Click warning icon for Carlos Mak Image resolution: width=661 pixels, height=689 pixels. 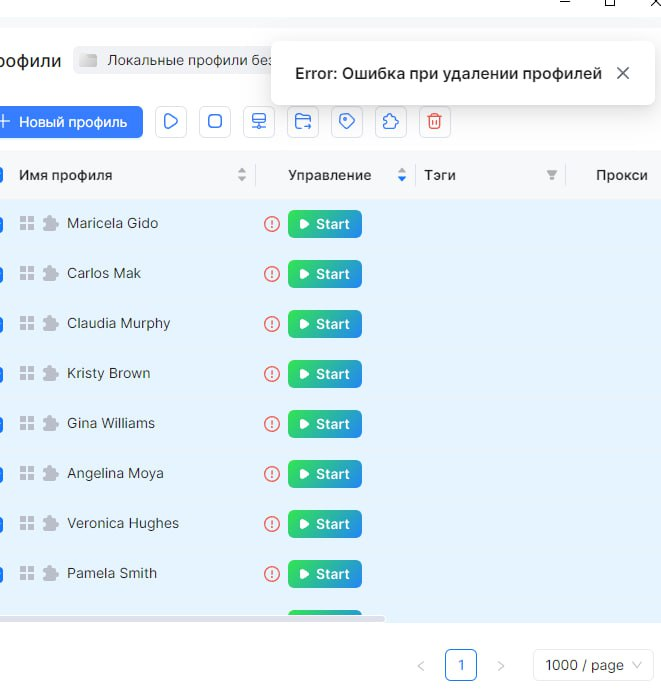pyautogui.click(x=272, y=274)
